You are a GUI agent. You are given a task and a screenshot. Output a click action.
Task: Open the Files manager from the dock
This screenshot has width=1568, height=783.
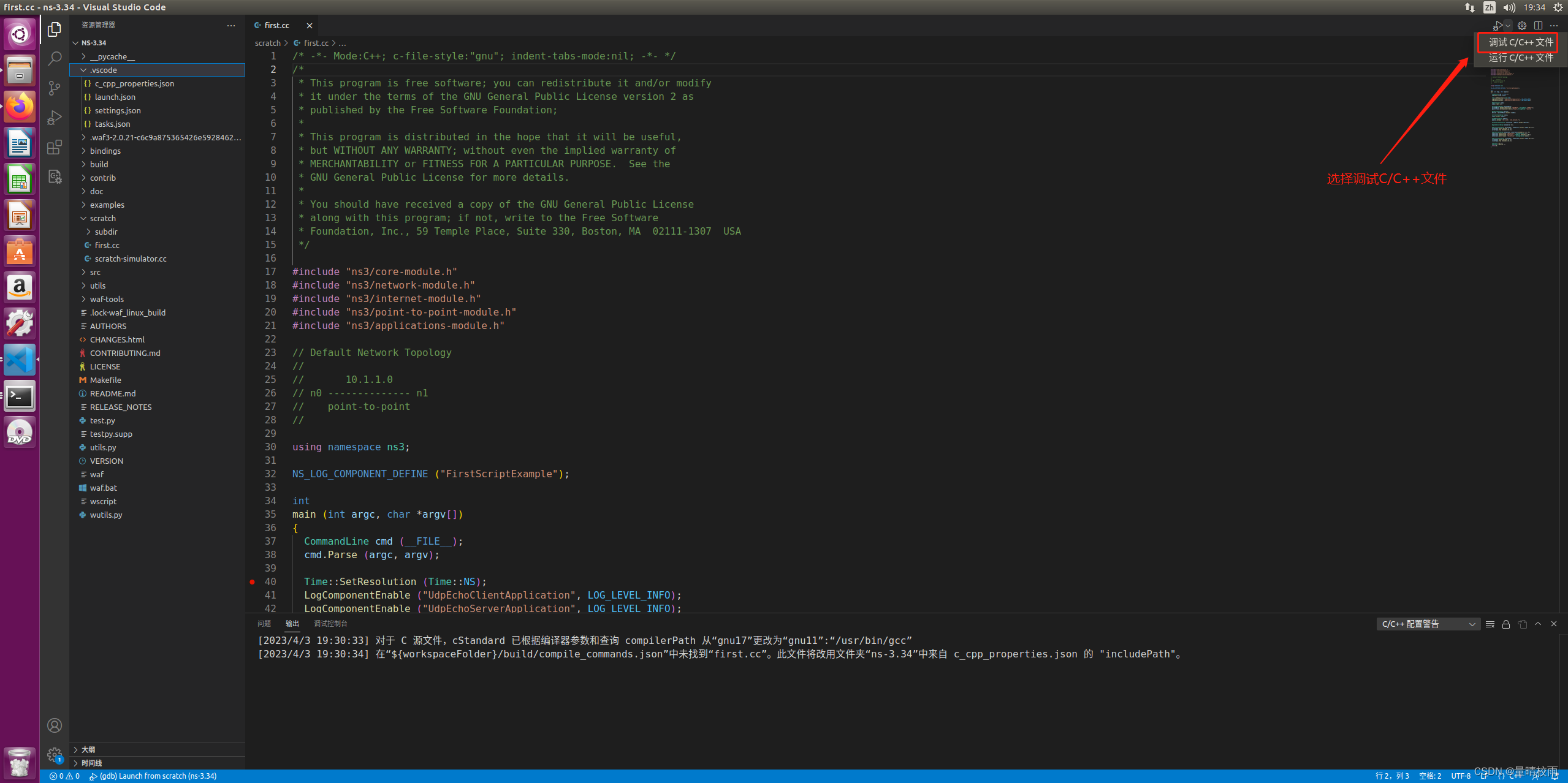pos(20,70)
